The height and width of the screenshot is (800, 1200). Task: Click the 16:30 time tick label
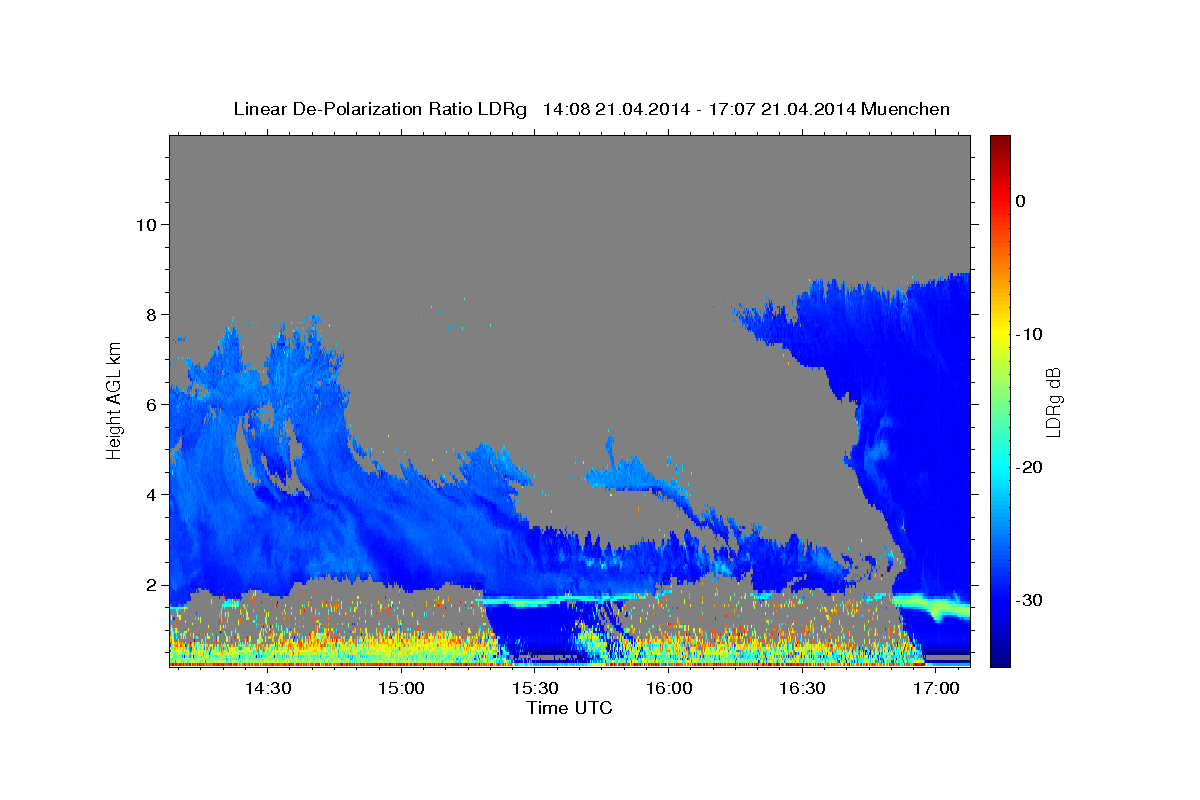click(802, 689)
